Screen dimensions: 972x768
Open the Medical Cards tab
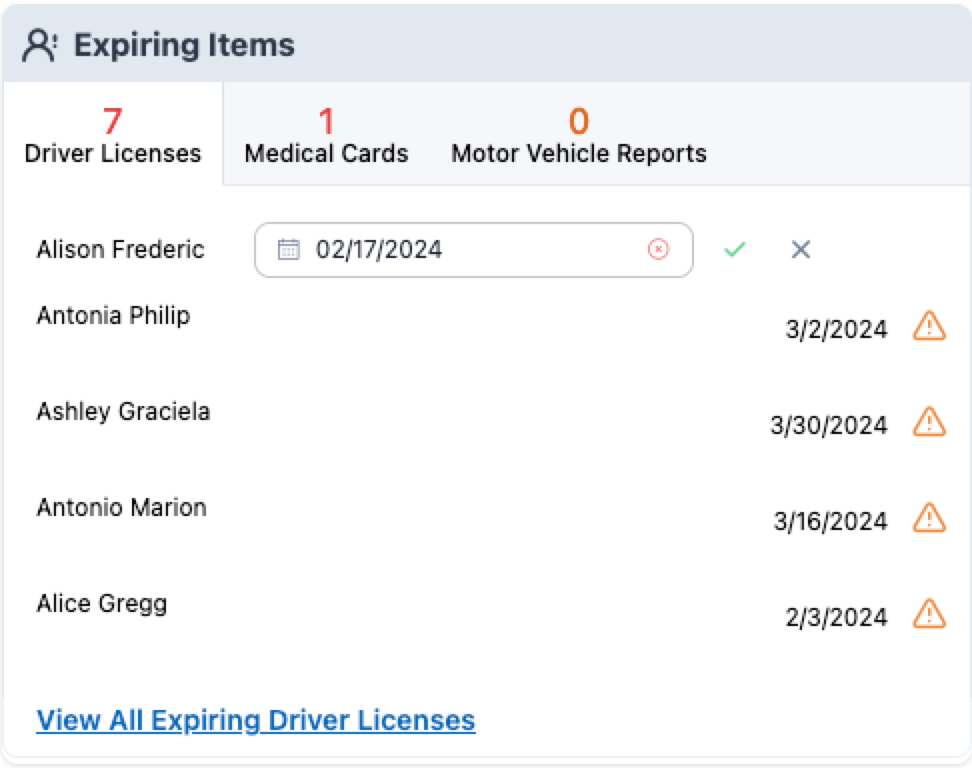pyautogui.click(x=326, y=136)
